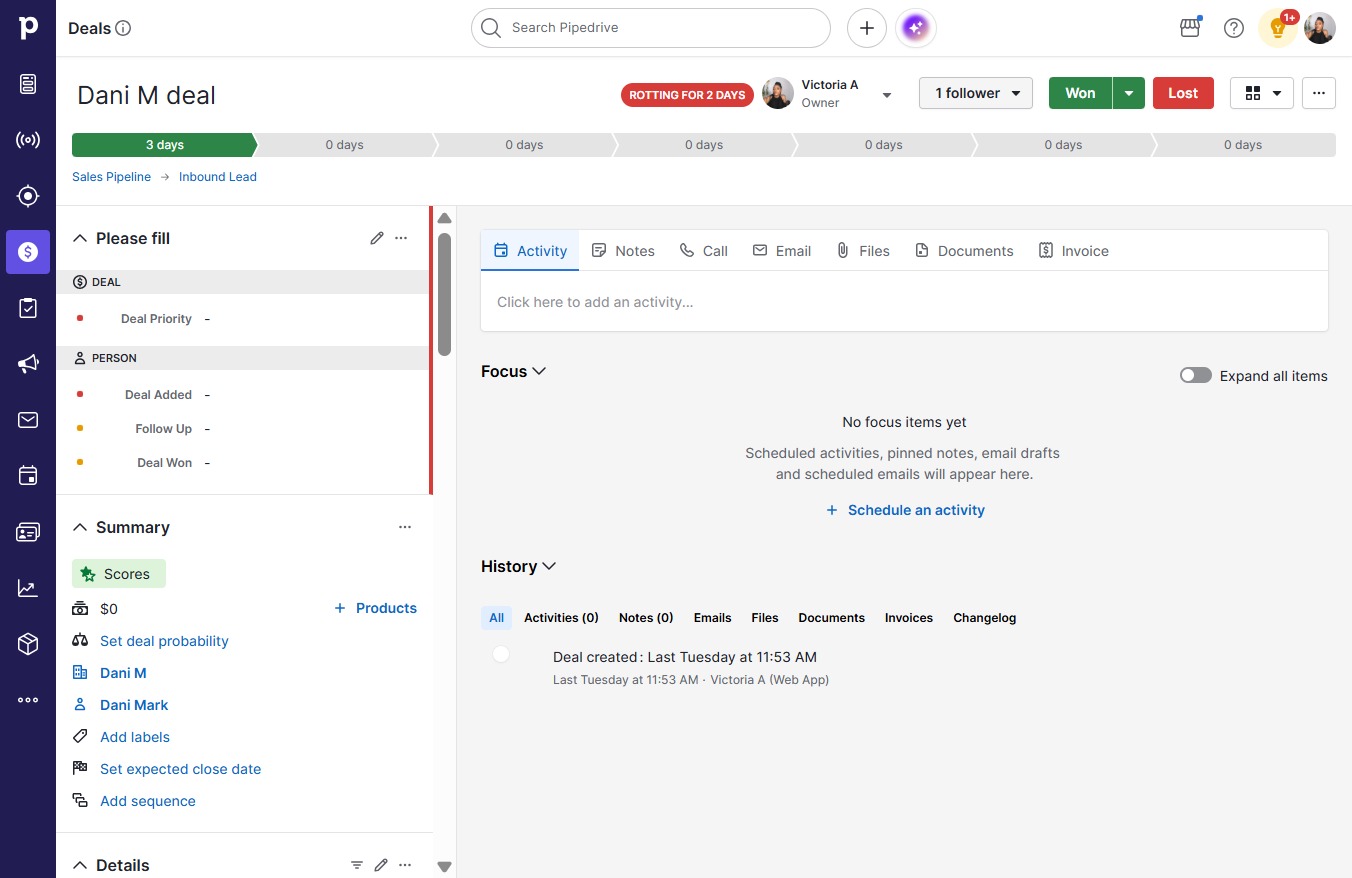This screenshot has height=878, width=1352.
Task: Click Schedule an activity link
Action: click(x=905, y=510)
